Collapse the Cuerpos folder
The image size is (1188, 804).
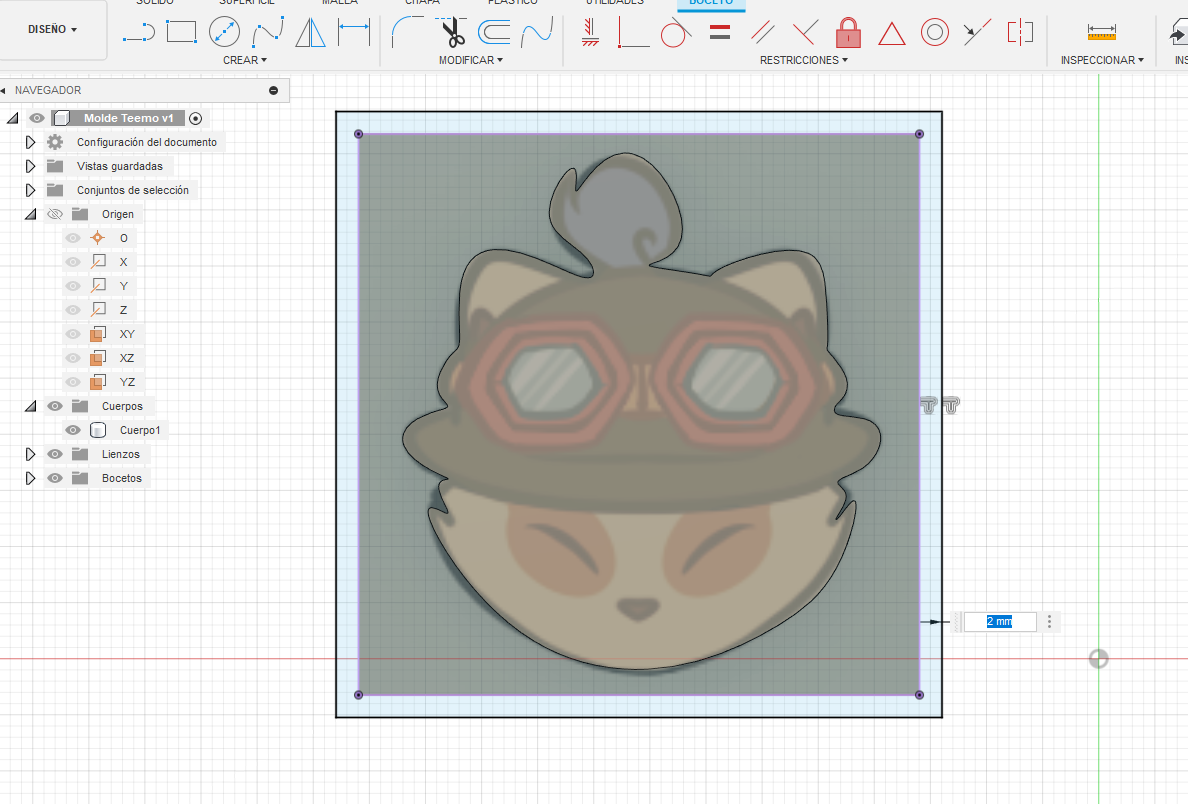[30, 406]
